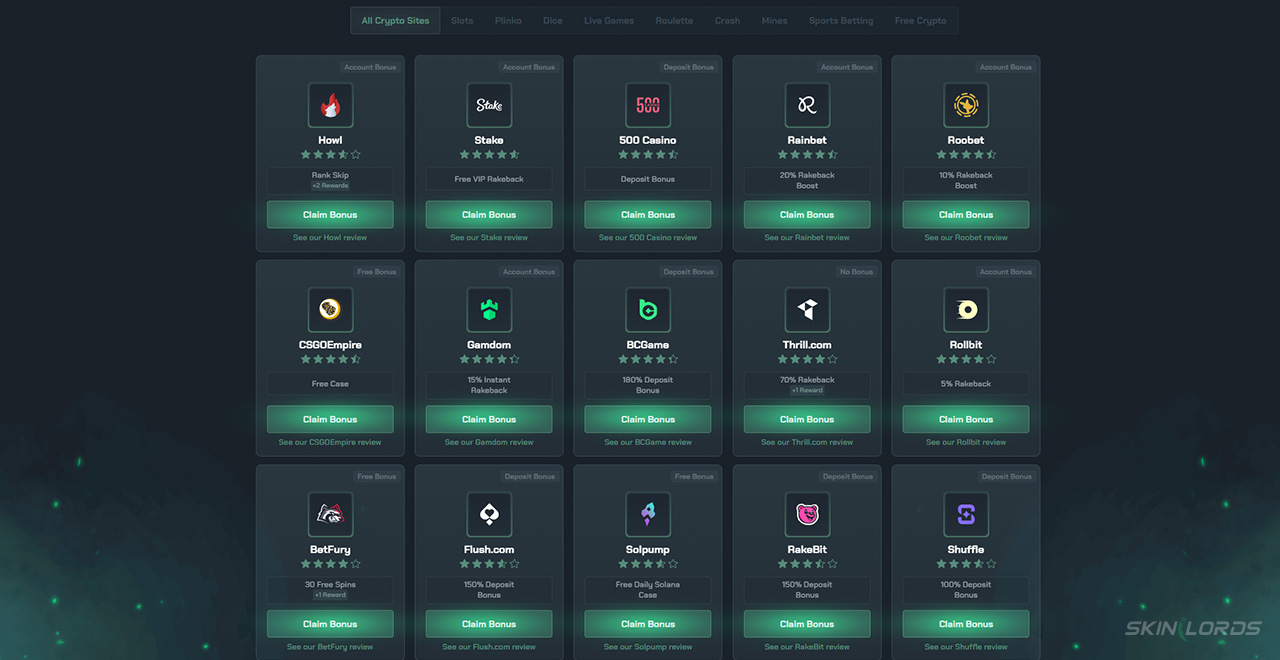Click Stake's 'Free VIP Rakeback' box

tap(489, 180)
